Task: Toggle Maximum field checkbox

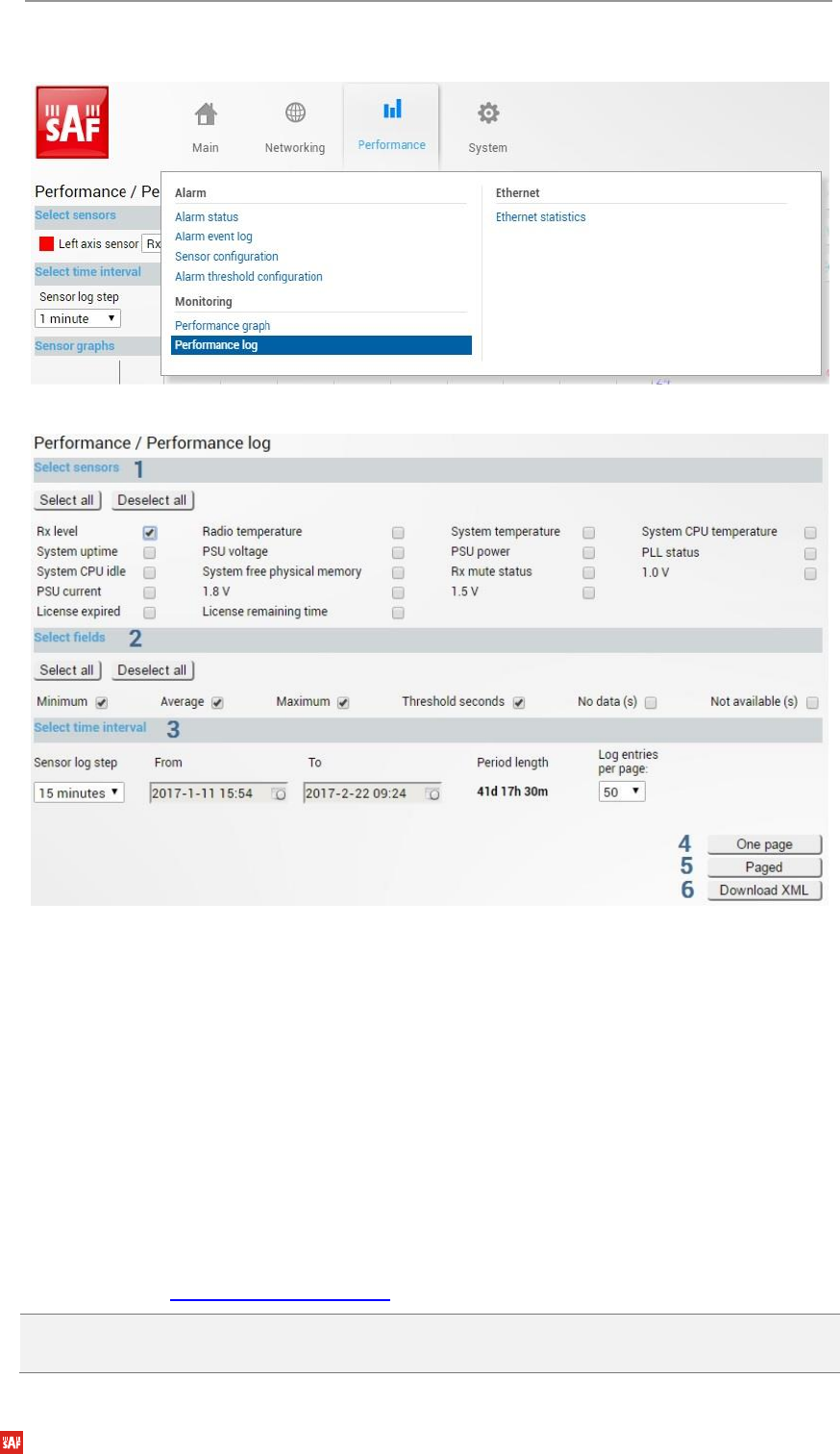Action: [x=343, y=703]
